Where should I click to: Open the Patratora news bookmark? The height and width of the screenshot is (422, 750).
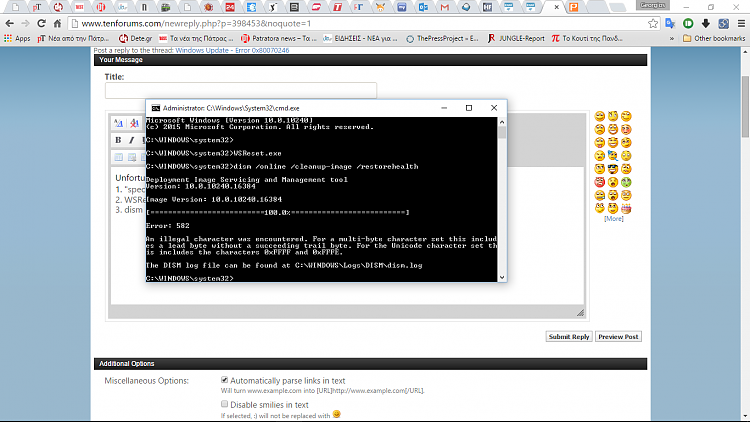pyautogui.click(x=279, y=38)
